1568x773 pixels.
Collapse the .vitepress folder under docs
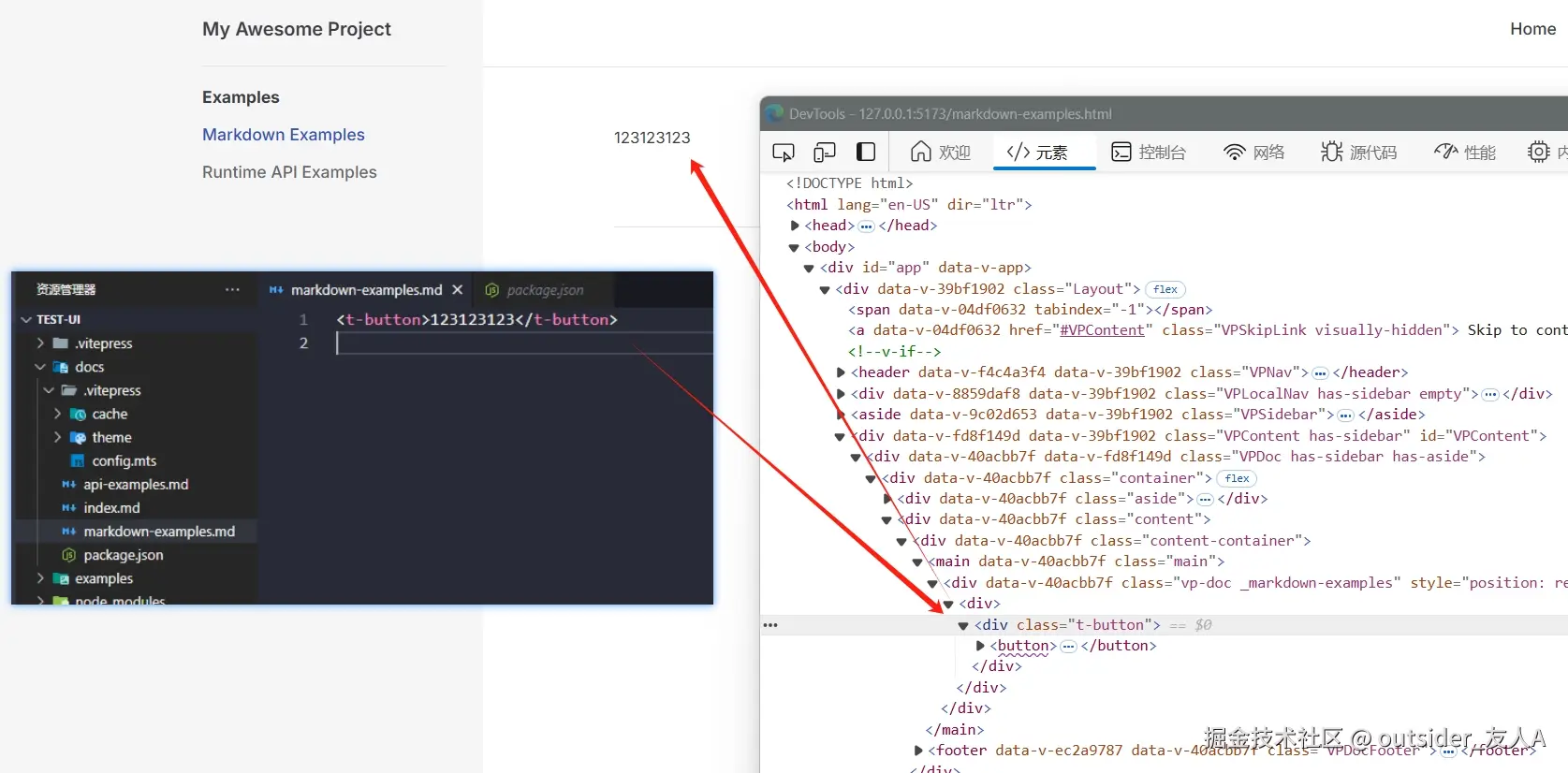[49, 390]
